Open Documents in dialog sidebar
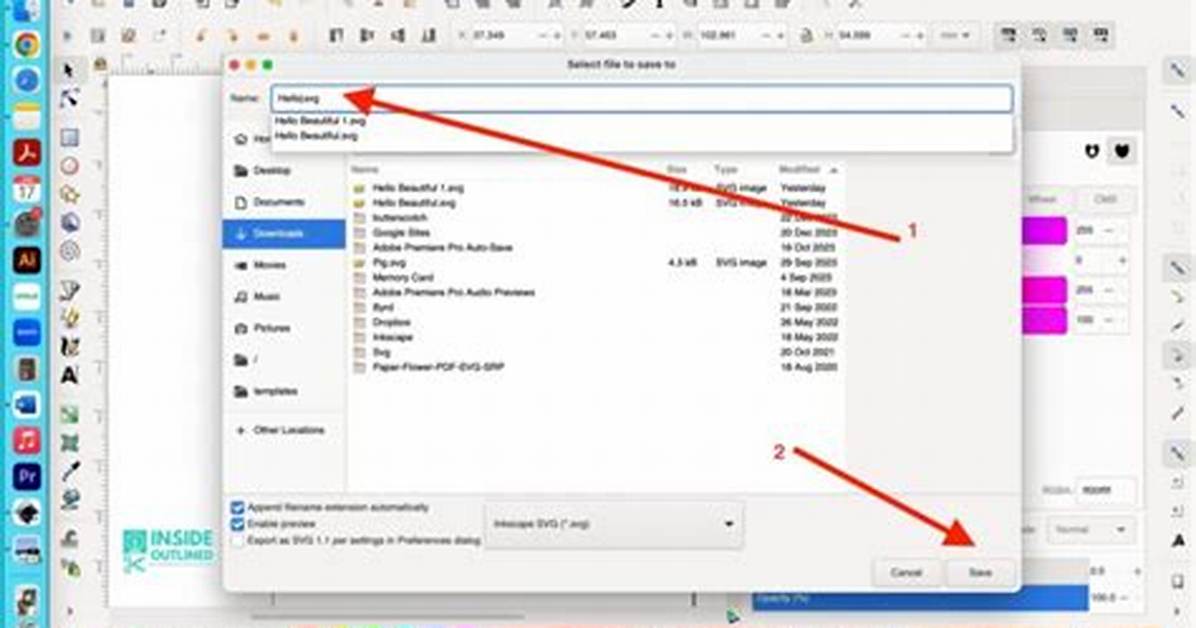The width and height of the screenshot is (1196, 628). pyautogui.click(x=284, y=202)
